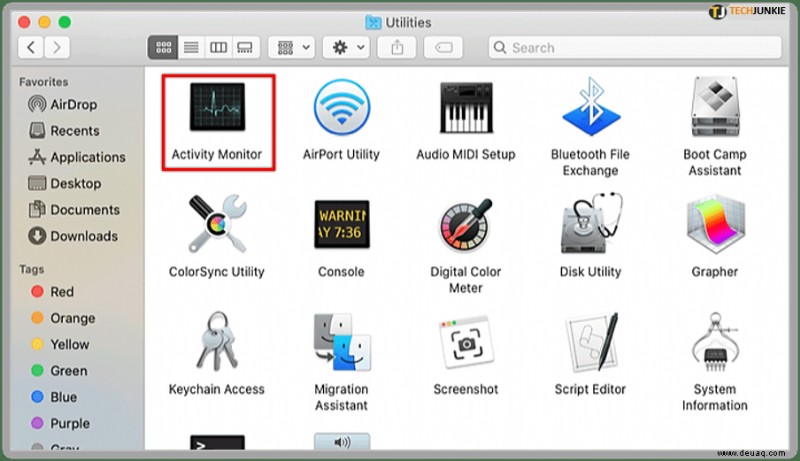The width and height of the screenshot is (800, 461).
Task: Click the Tags section header
Action: click(x=32, y=269)
